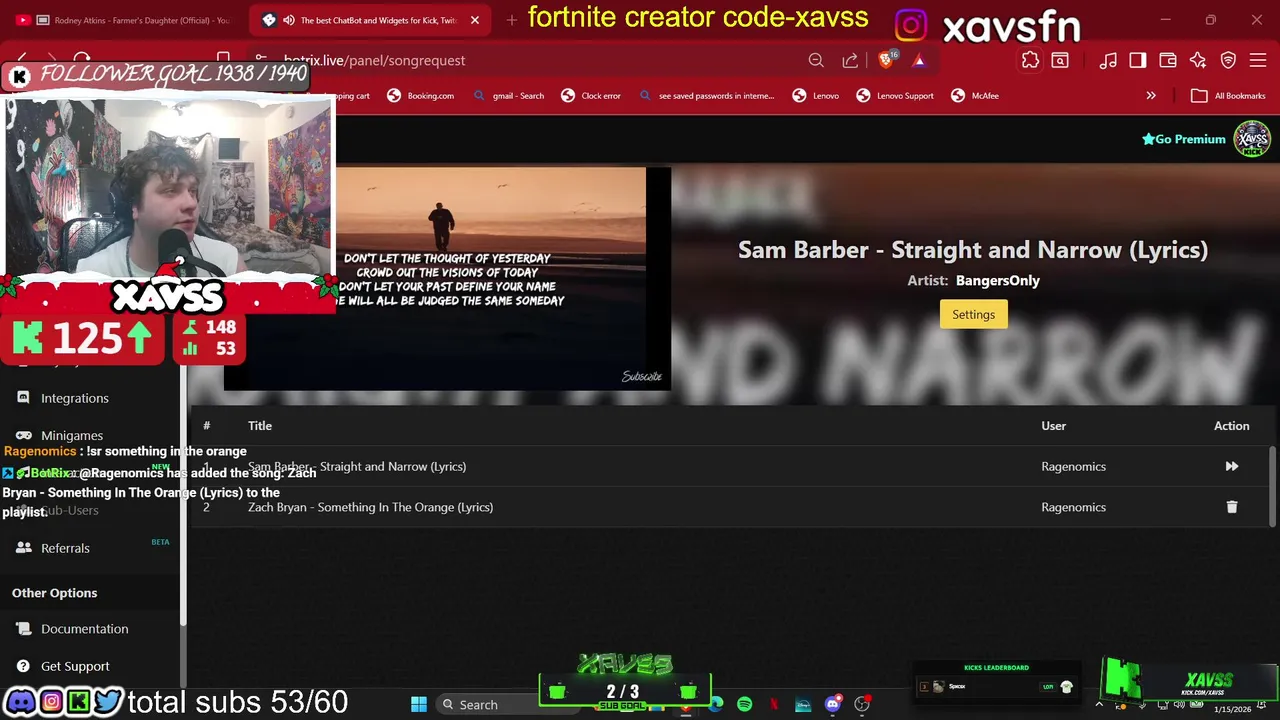Expand hidden bookmarks overflow chevron
This screenshot has height=720, width=1280.
[x=1151, y=96]
